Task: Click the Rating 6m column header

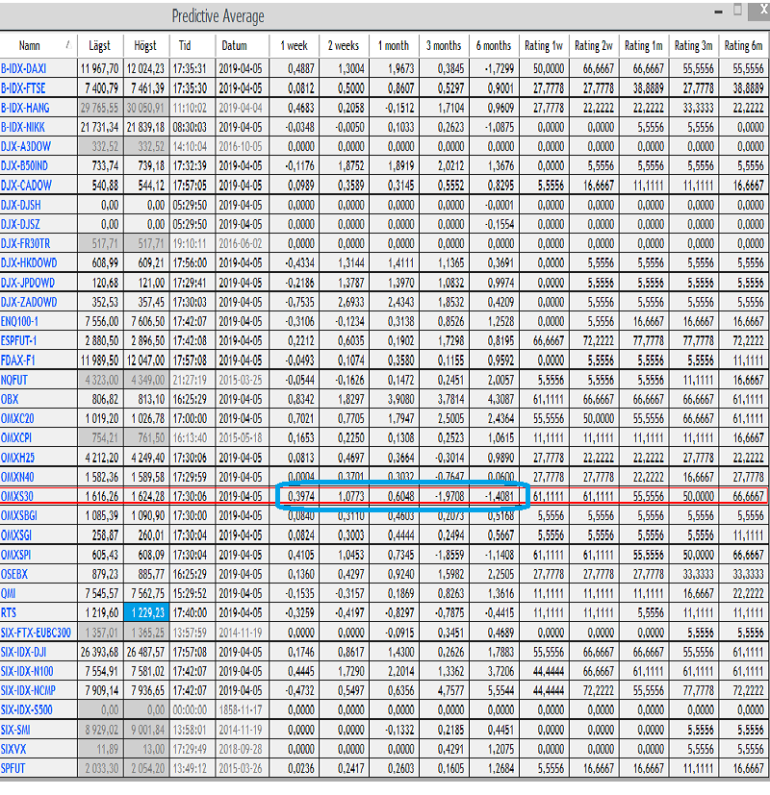Action: point(743,46)
